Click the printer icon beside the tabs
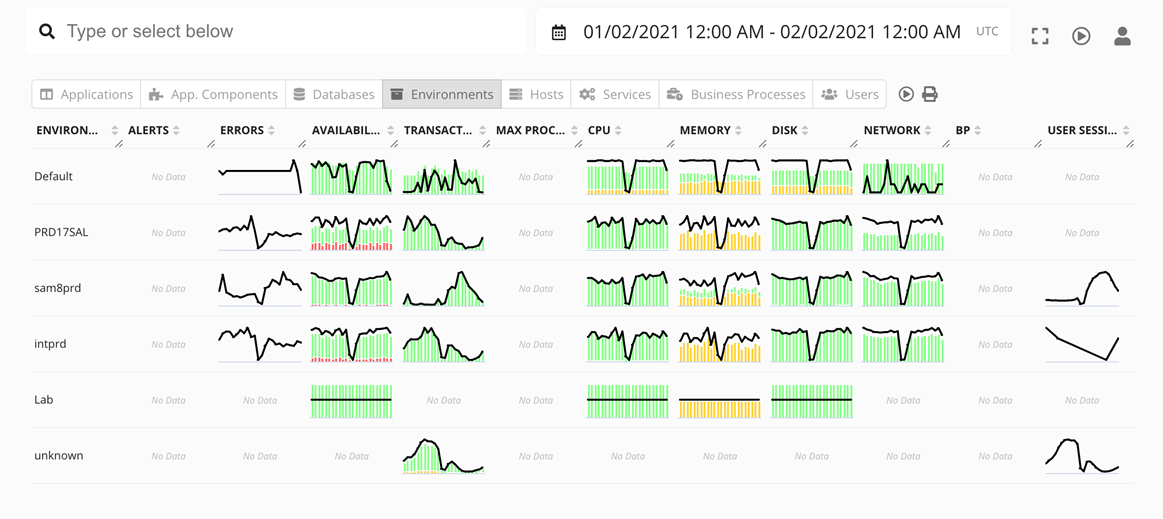Viewport: 1163px width, 519px height. (x=930, y=94)
